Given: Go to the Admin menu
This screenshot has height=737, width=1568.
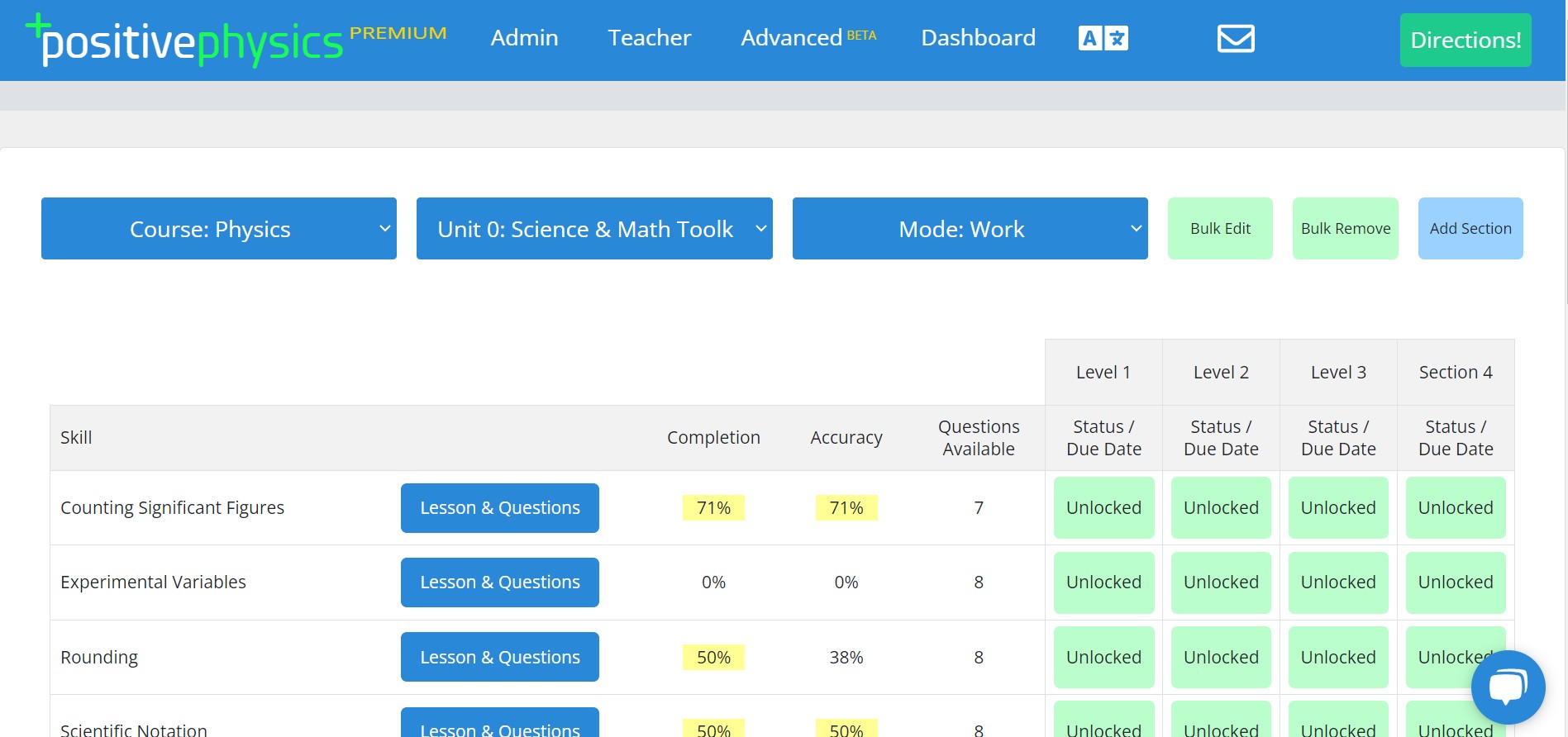Looking at the screenshot, I should 524,38.
